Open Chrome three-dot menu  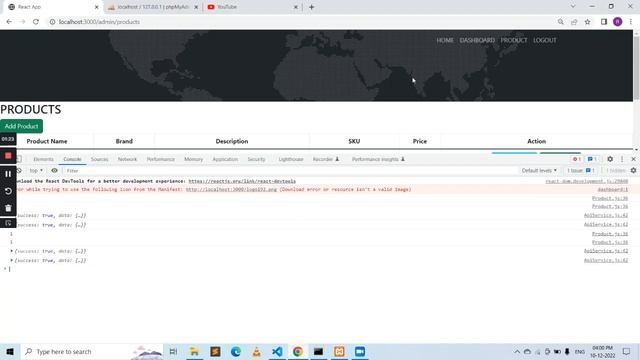(631, 22)
